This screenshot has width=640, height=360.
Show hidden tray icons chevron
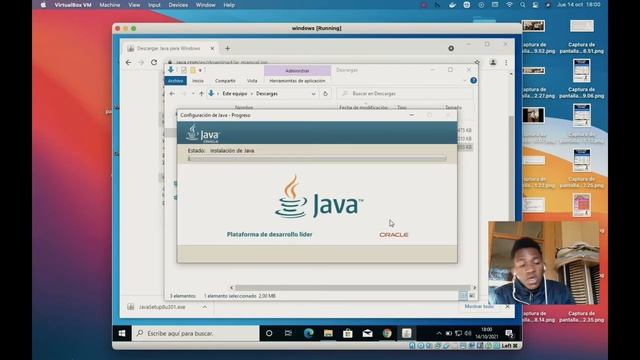pos(439,333)
